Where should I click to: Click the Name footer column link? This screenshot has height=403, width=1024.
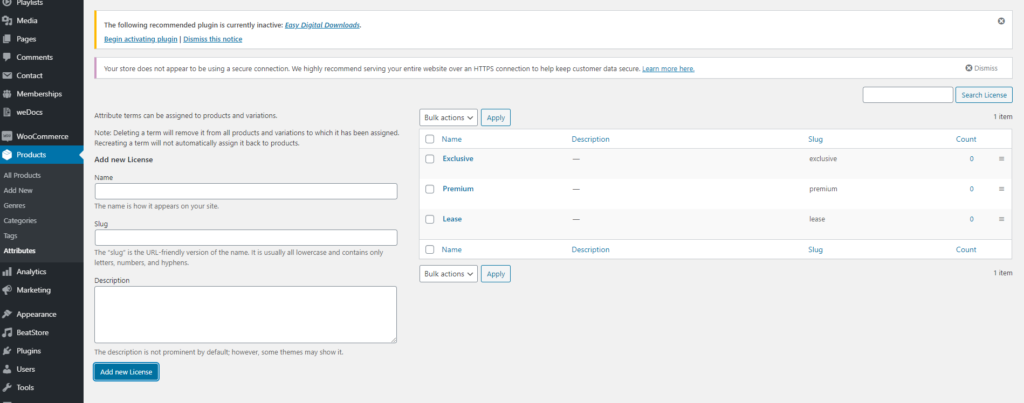coord(451,250)
